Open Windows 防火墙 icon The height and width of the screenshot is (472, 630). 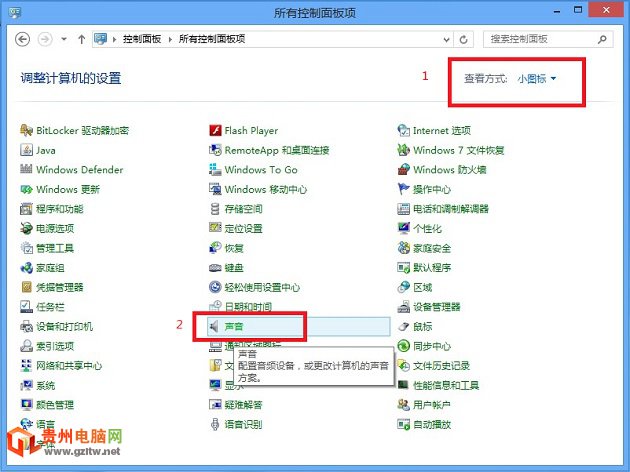(403, 169)
